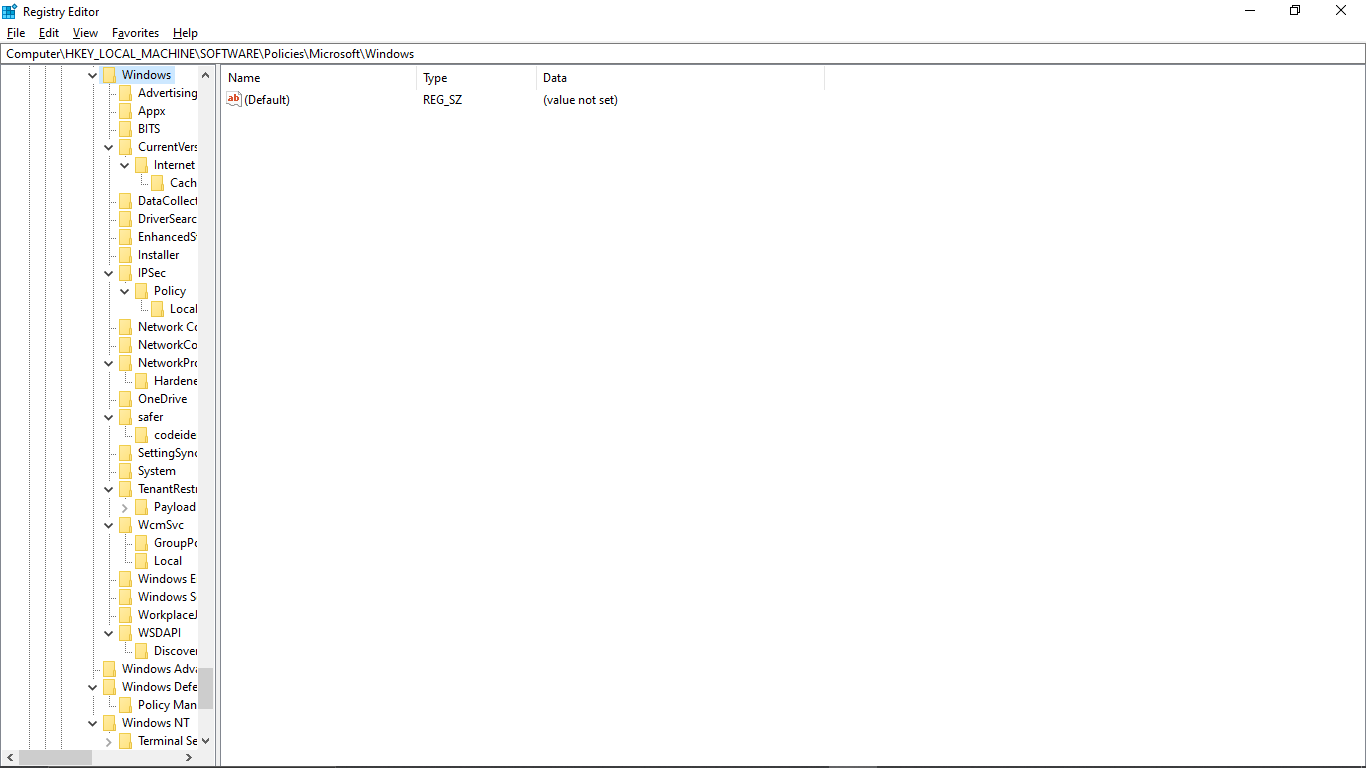Select the Advertising key folder icon
Screen dimensions: 1366x768
[x=125, y=93]
